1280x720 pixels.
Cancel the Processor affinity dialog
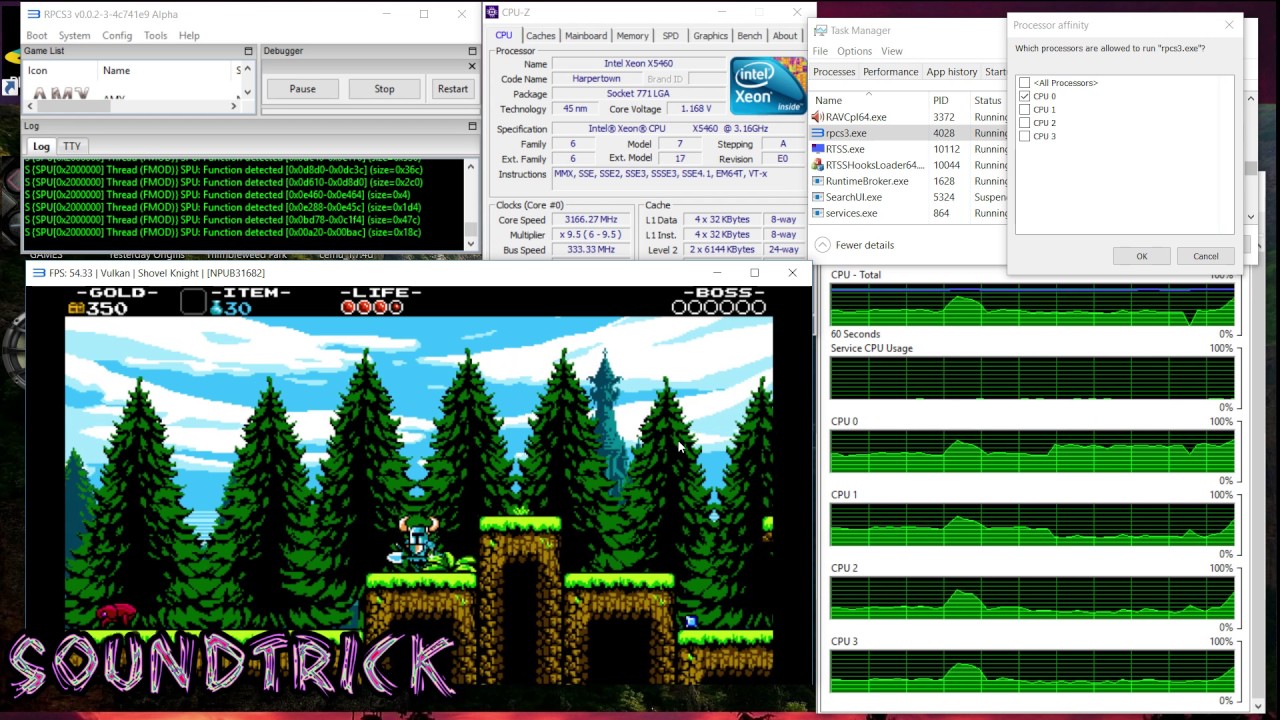pyautogui.click(x=1205, y=256)
